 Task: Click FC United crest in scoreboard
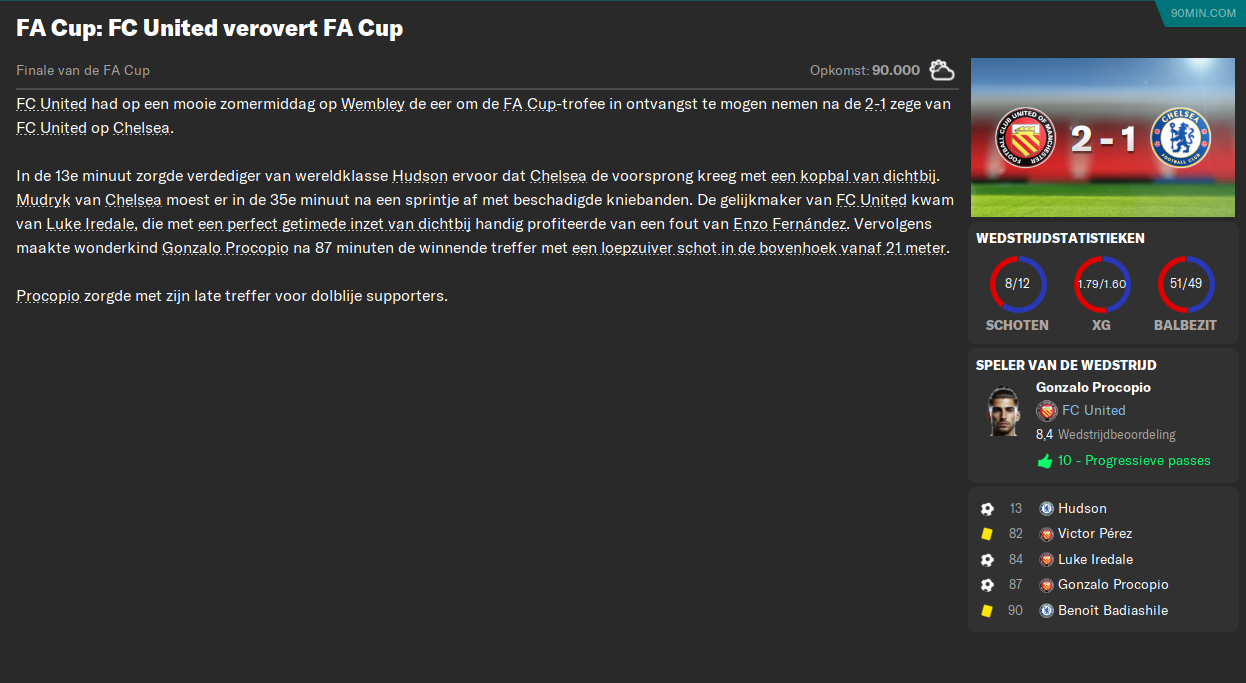[1025, 138]
